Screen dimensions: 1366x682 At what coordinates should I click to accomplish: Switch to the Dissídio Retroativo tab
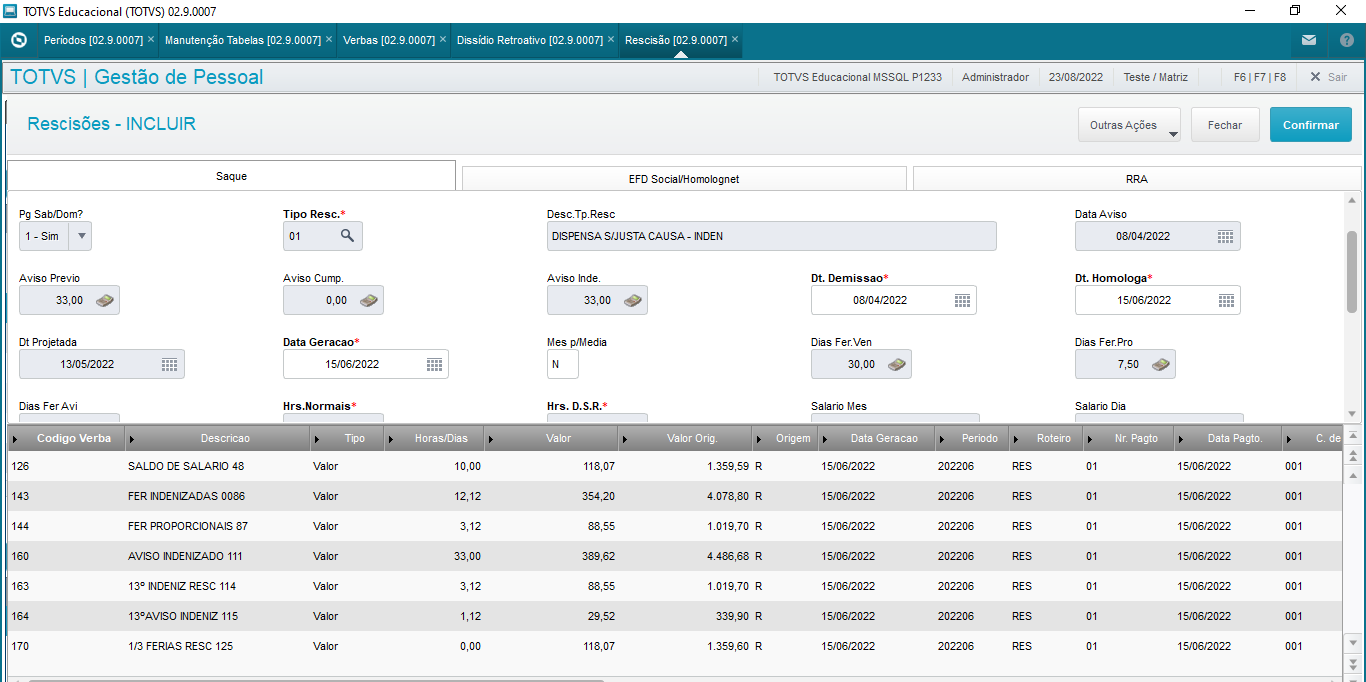(x=529, y=40)
